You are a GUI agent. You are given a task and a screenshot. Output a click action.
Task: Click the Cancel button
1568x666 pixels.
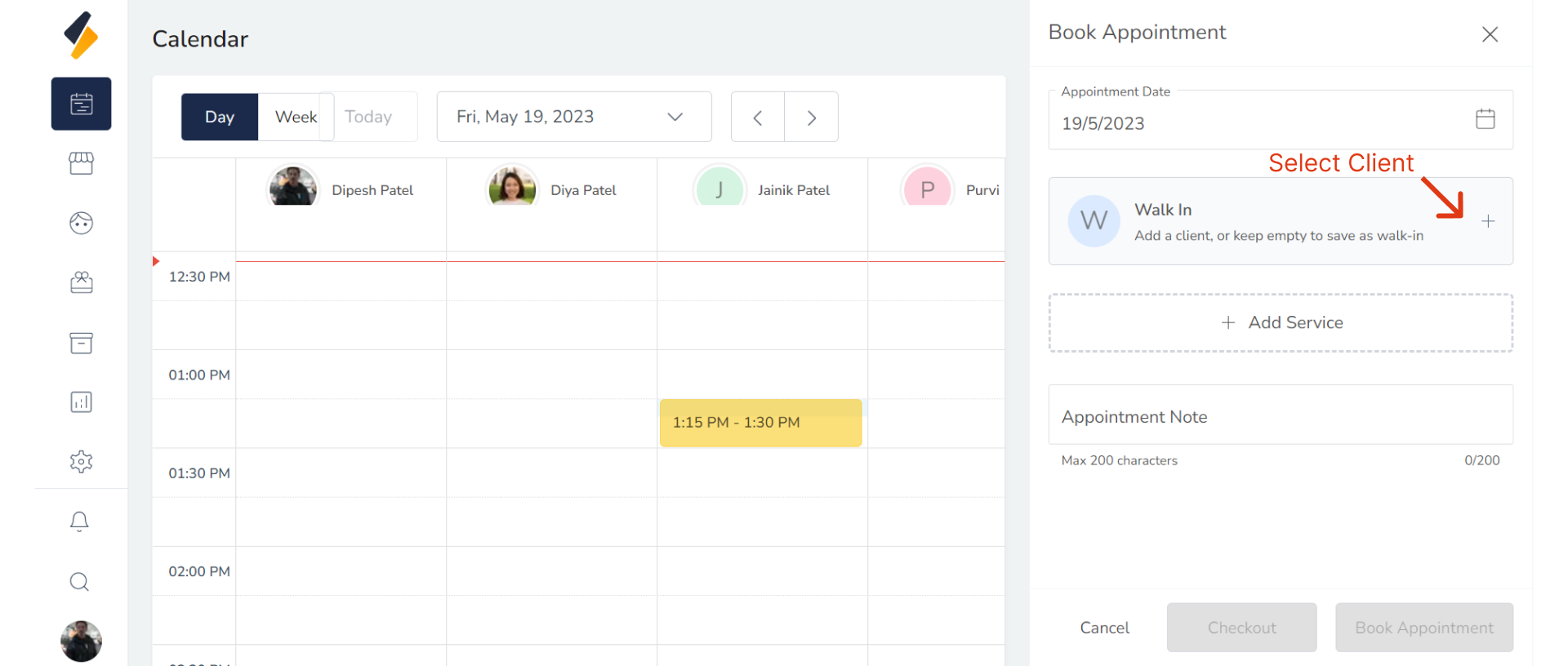(1104, 628)
